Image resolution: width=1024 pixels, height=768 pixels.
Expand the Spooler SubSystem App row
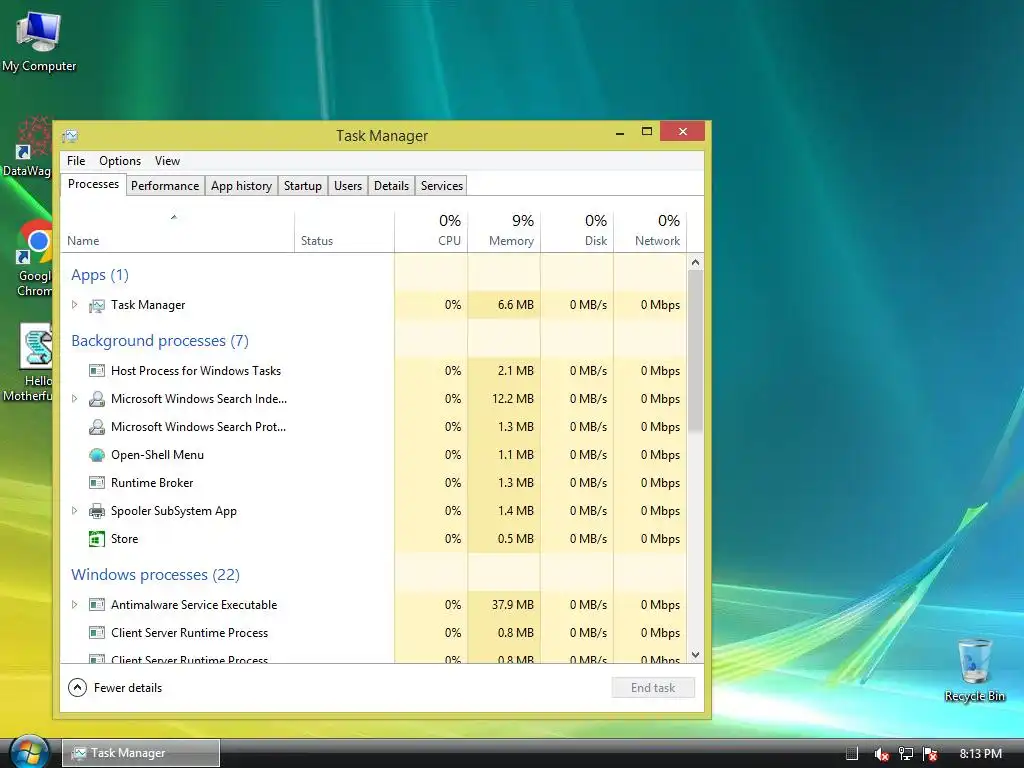coord(74,511)
